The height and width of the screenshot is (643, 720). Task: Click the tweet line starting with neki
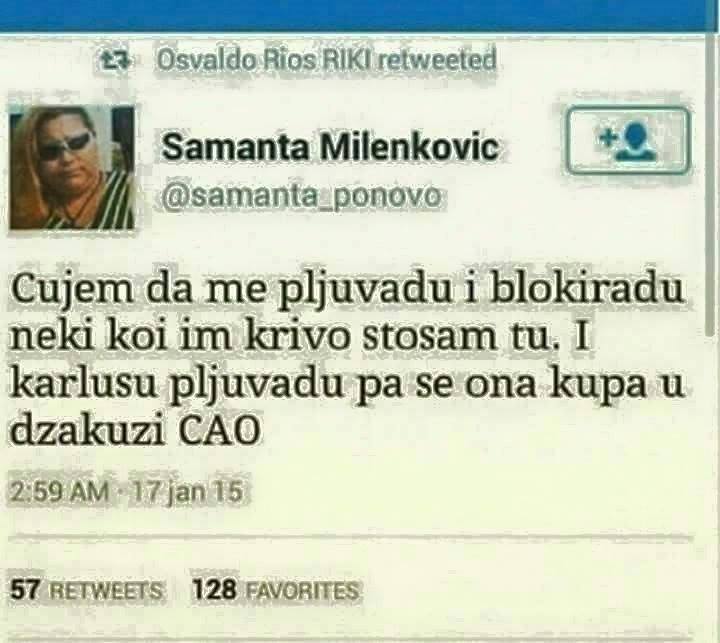[299, 338]
